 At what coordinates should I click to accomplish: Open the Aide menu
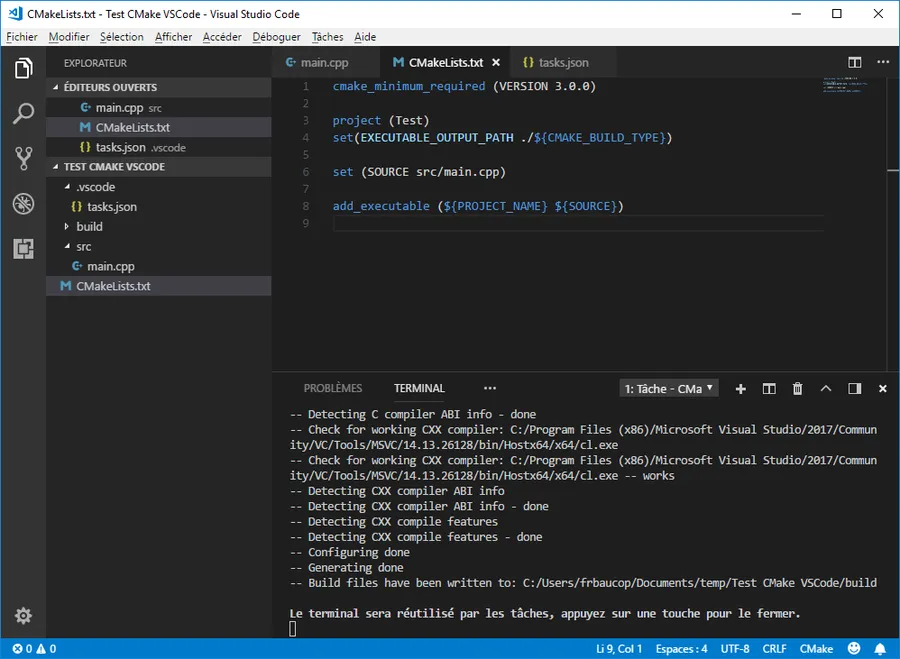click(365, 37)
